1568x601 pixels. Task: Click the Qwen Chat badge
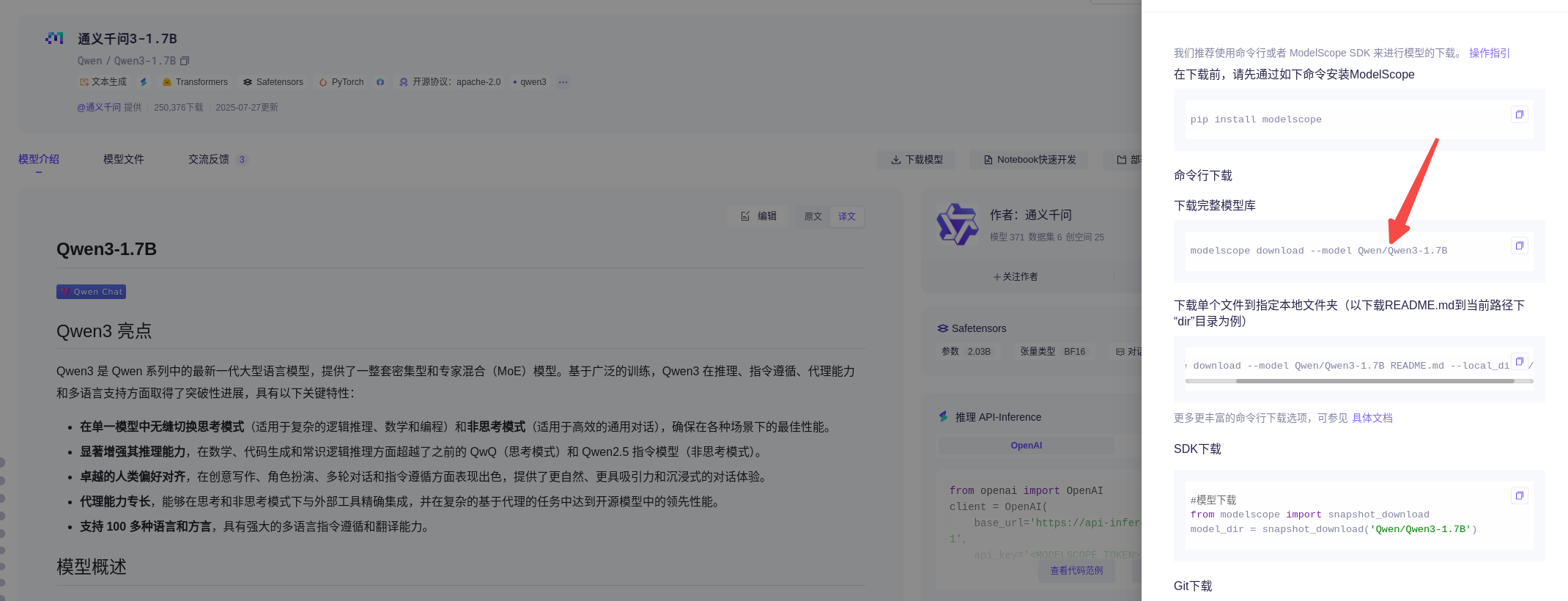click(91, 292)
